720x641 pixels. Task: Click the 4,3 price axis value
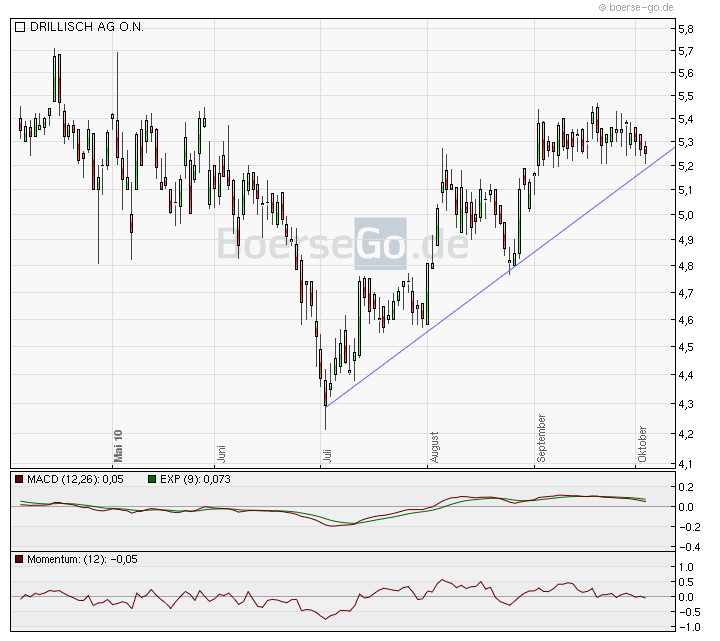click(x=686, y=405)
